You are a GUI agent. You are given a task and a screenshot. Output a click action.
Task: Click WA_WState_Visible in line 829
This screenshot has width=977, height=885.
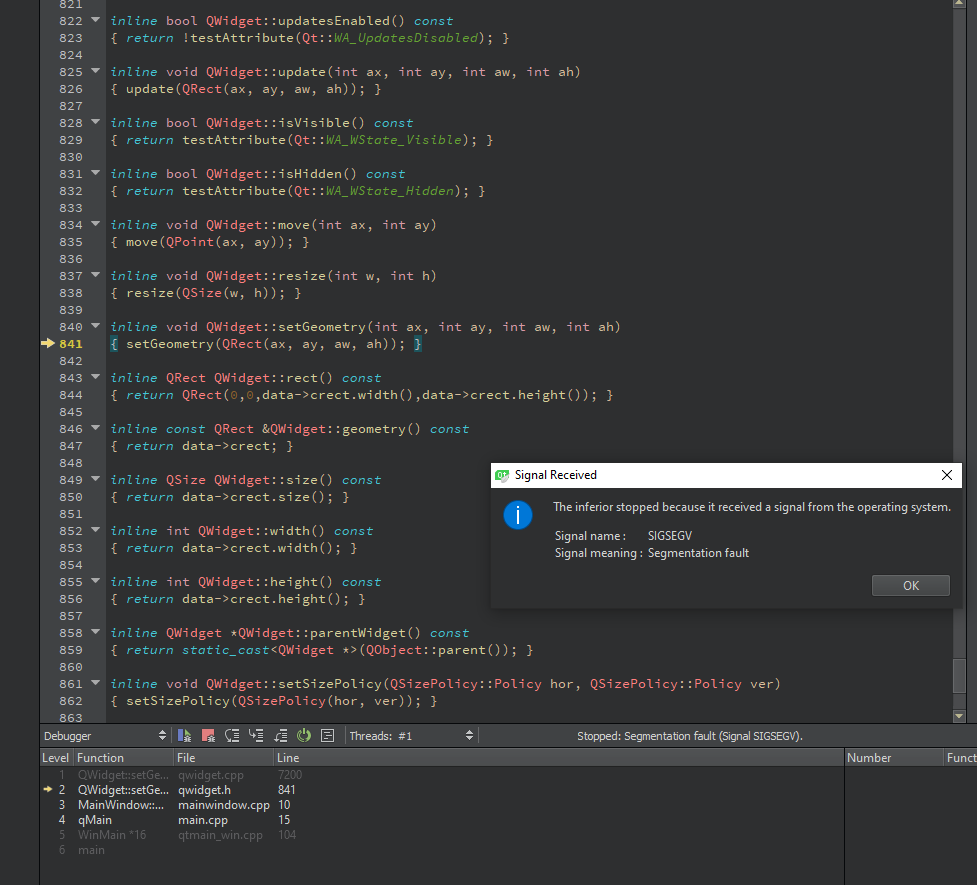point(394,140)
